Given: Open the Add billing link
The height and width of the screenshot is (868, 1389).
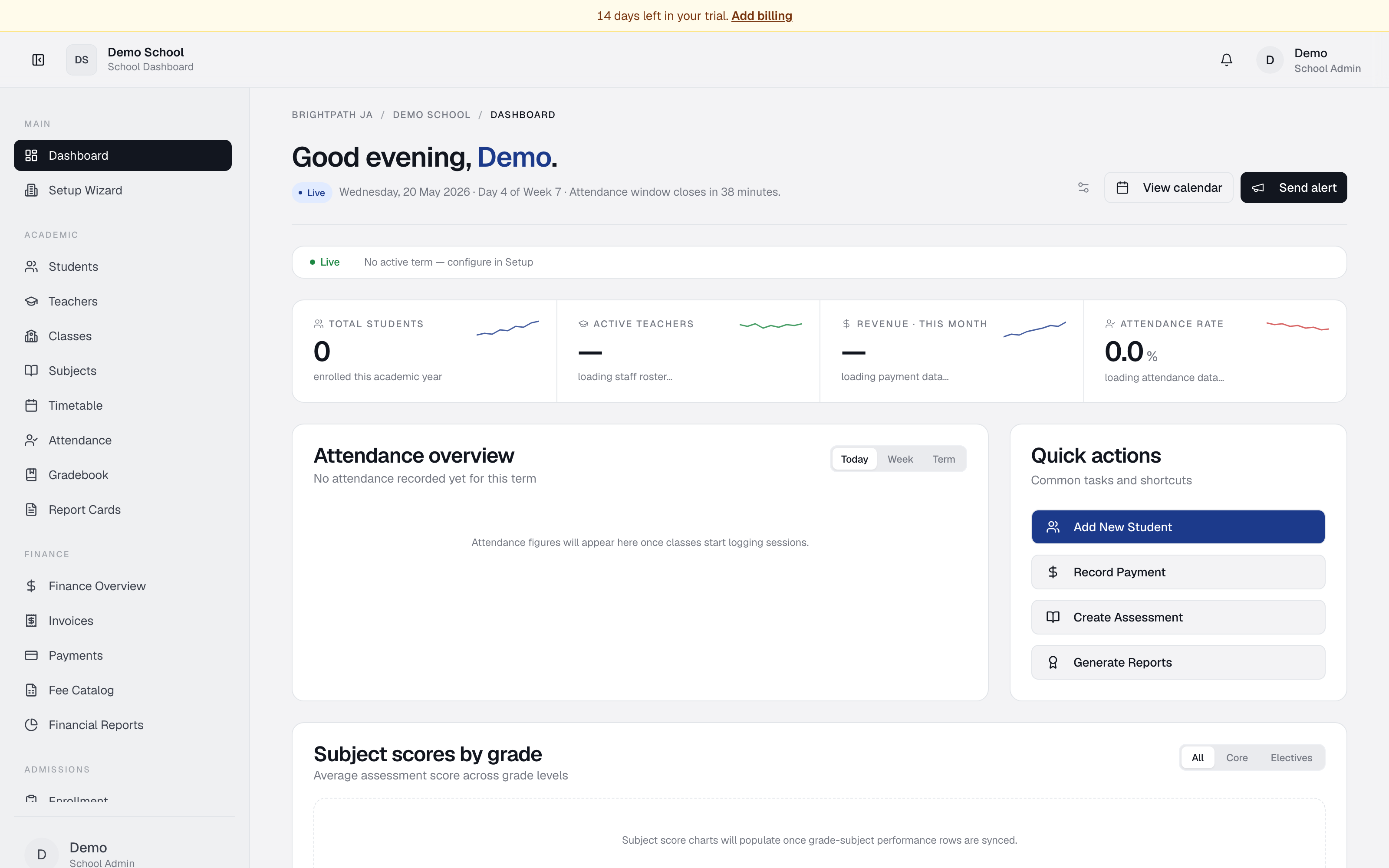Looking at the screenshot, I should pyautogui.click(x=761, y=16).
